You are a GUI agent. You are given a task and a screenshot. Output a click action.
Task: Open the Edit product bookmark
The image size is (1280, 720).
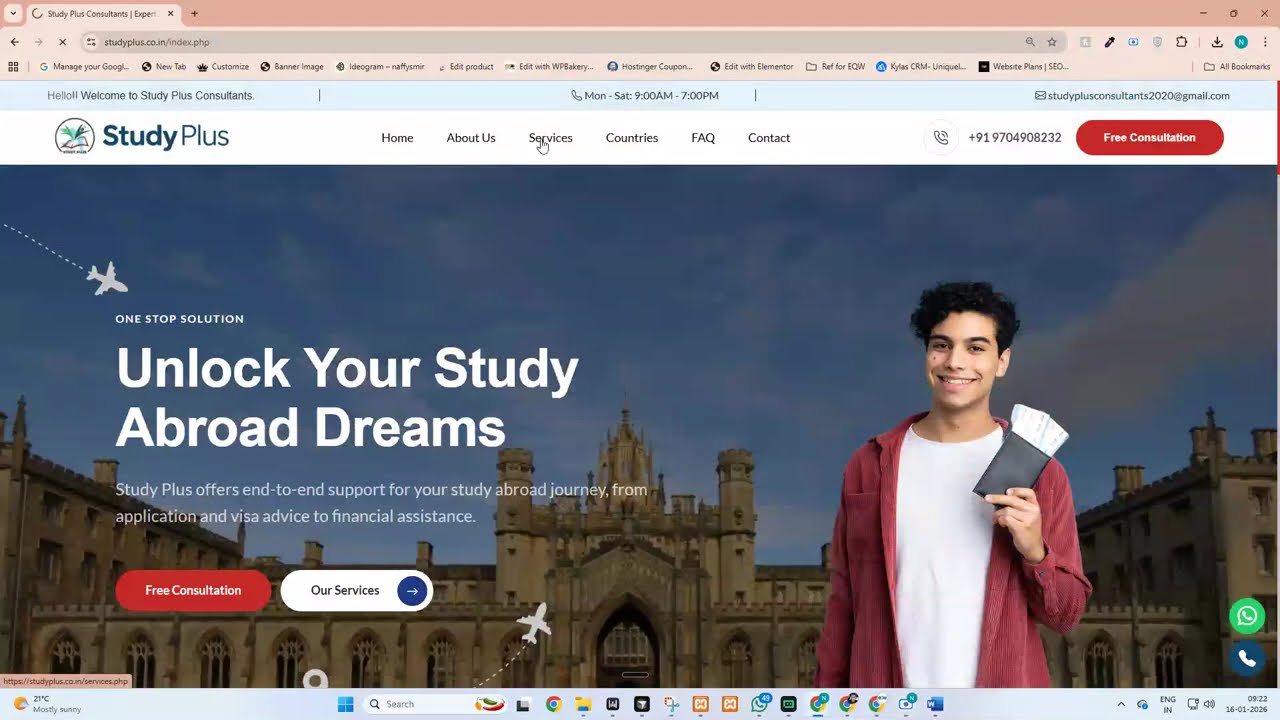465,67
